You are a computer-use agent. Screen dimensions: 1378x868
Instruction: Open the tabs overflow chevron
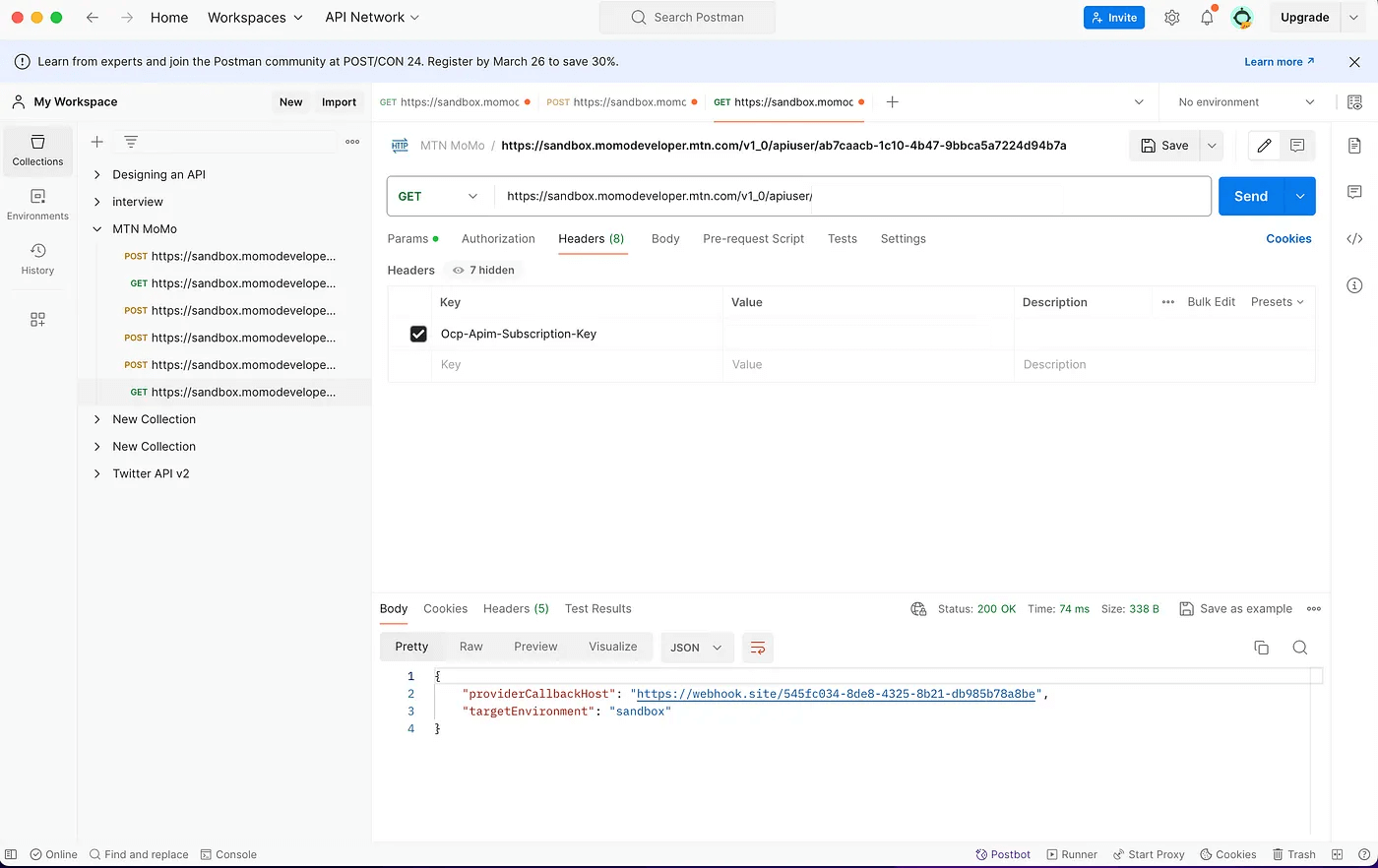(x=1139, y=102)
